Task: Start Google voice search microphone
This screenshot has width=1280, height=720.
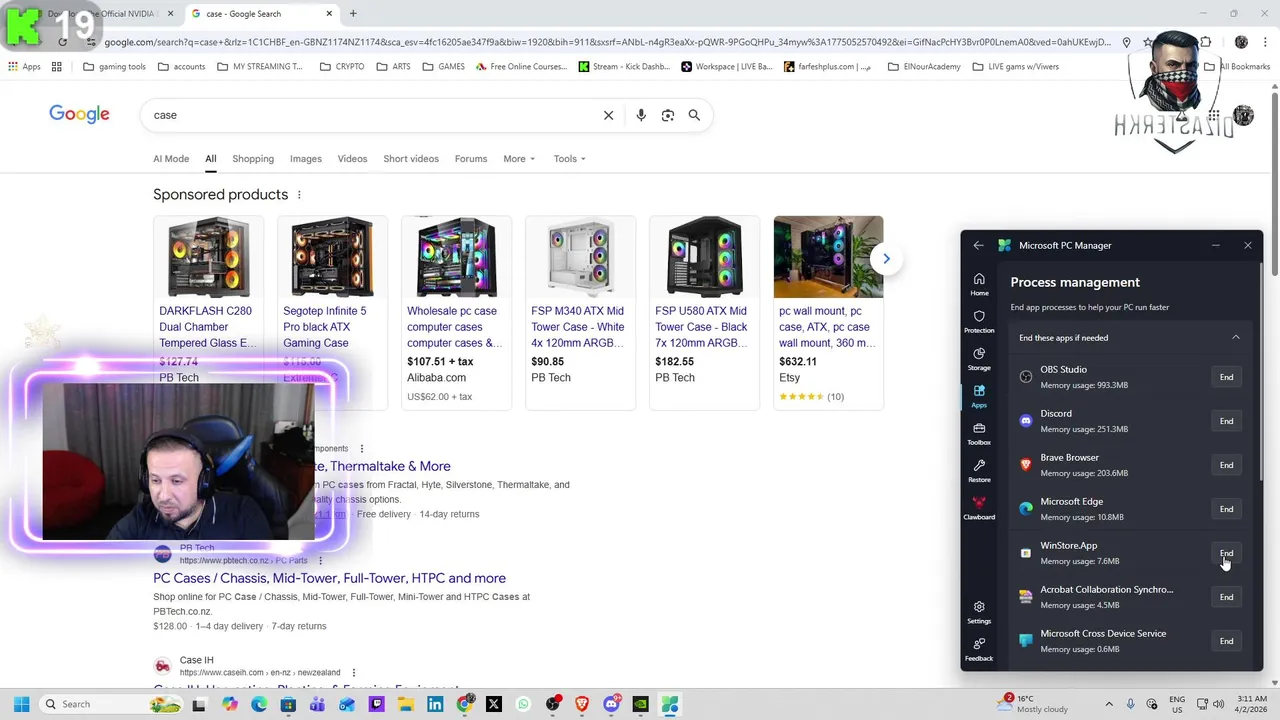Action: (x=641, y=115)
